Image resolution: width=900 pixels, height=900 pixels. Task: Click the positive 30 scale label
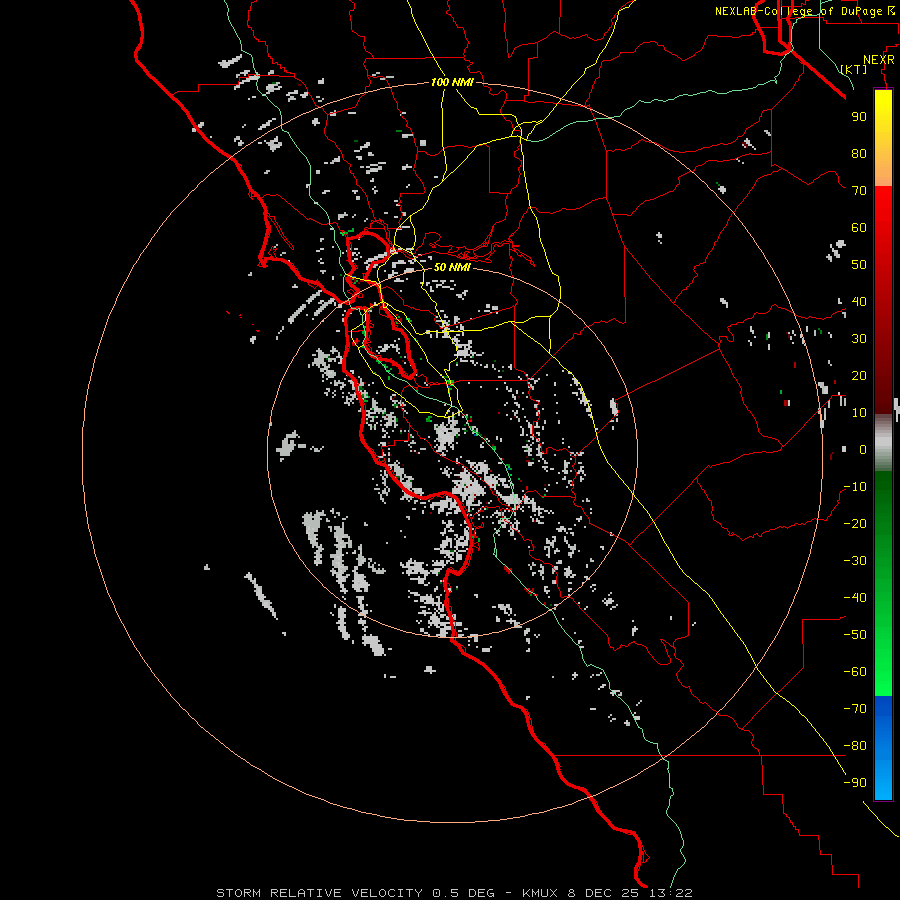pos(859,339)
